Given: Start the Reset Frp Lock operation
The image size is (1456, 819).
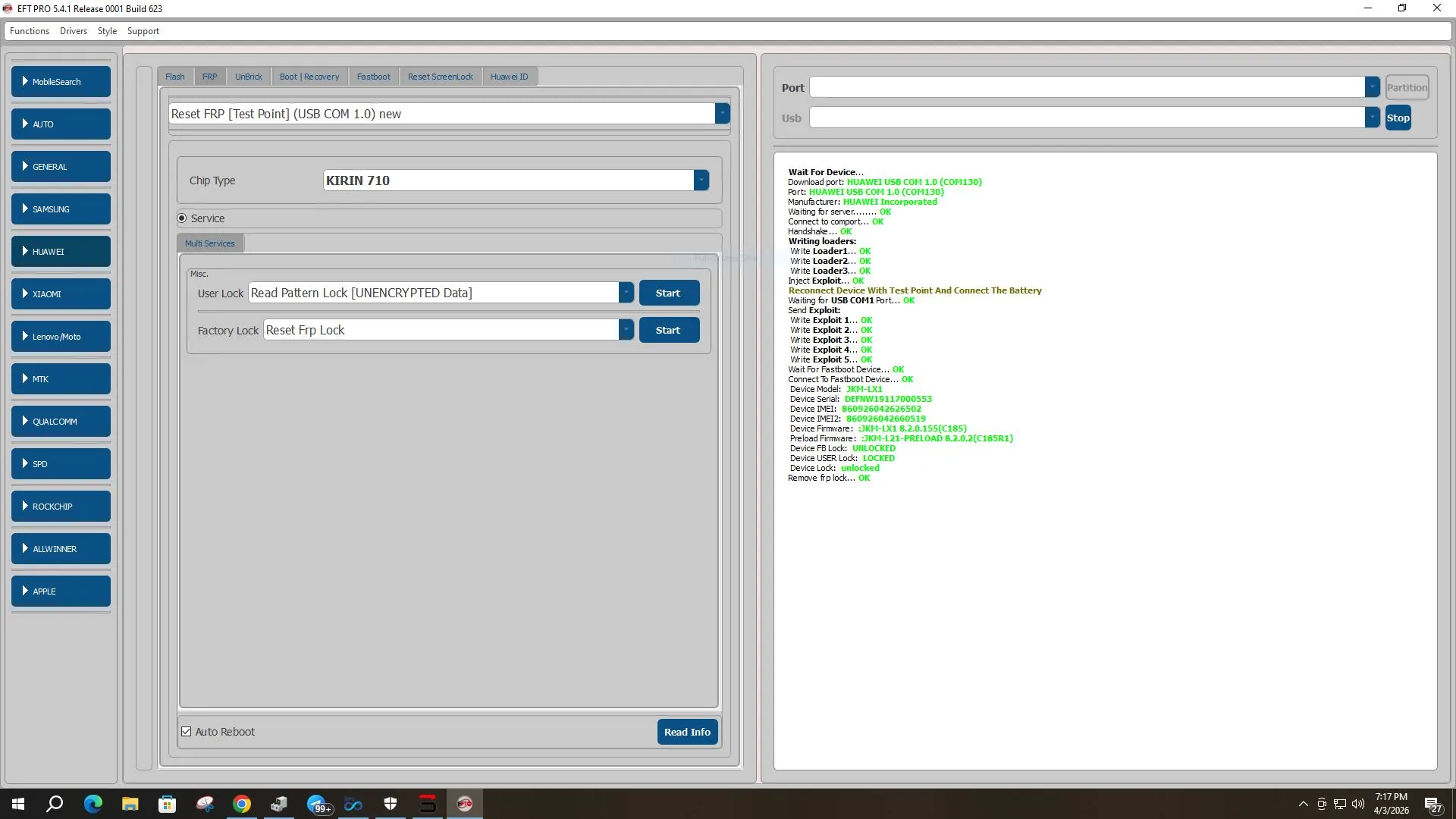Looking at the screenshot, I should 668,330.
